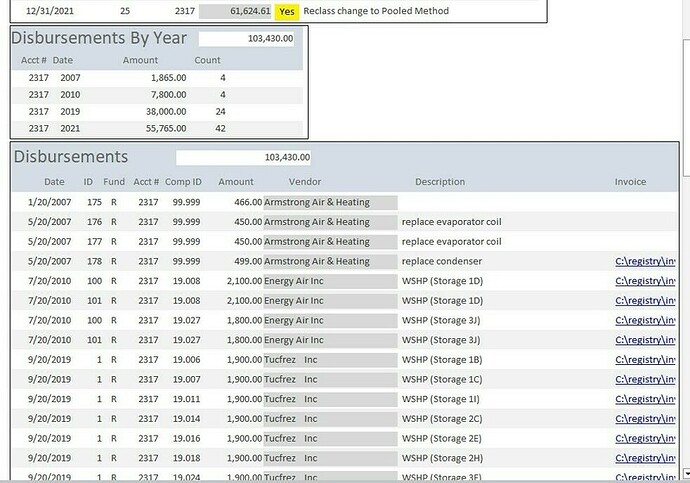The width and height of the screenshot is (690, 483).
Task: Click the count value 42
Action: click(220, 128)
